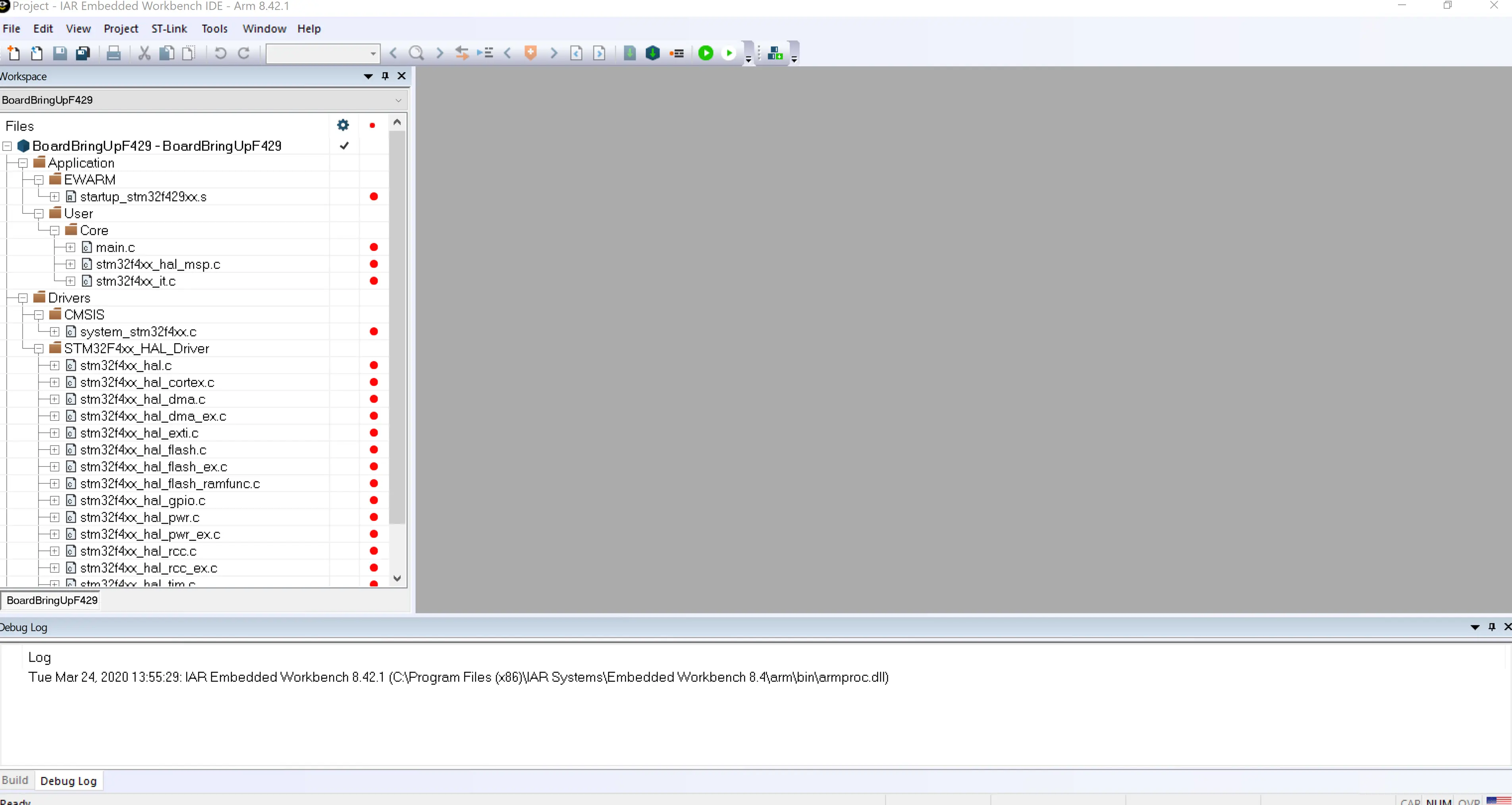Collapse the Drivers folder
1512x805 pixels.
click(23, 298)
